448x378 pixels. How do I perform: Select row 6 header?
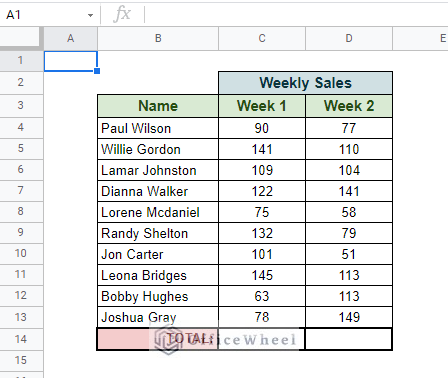click(x=21, y=170)
